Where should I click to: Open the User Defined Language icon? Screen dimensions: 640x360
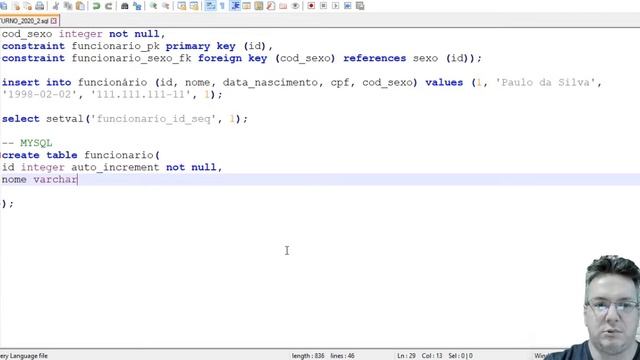(x=247, y=6)
